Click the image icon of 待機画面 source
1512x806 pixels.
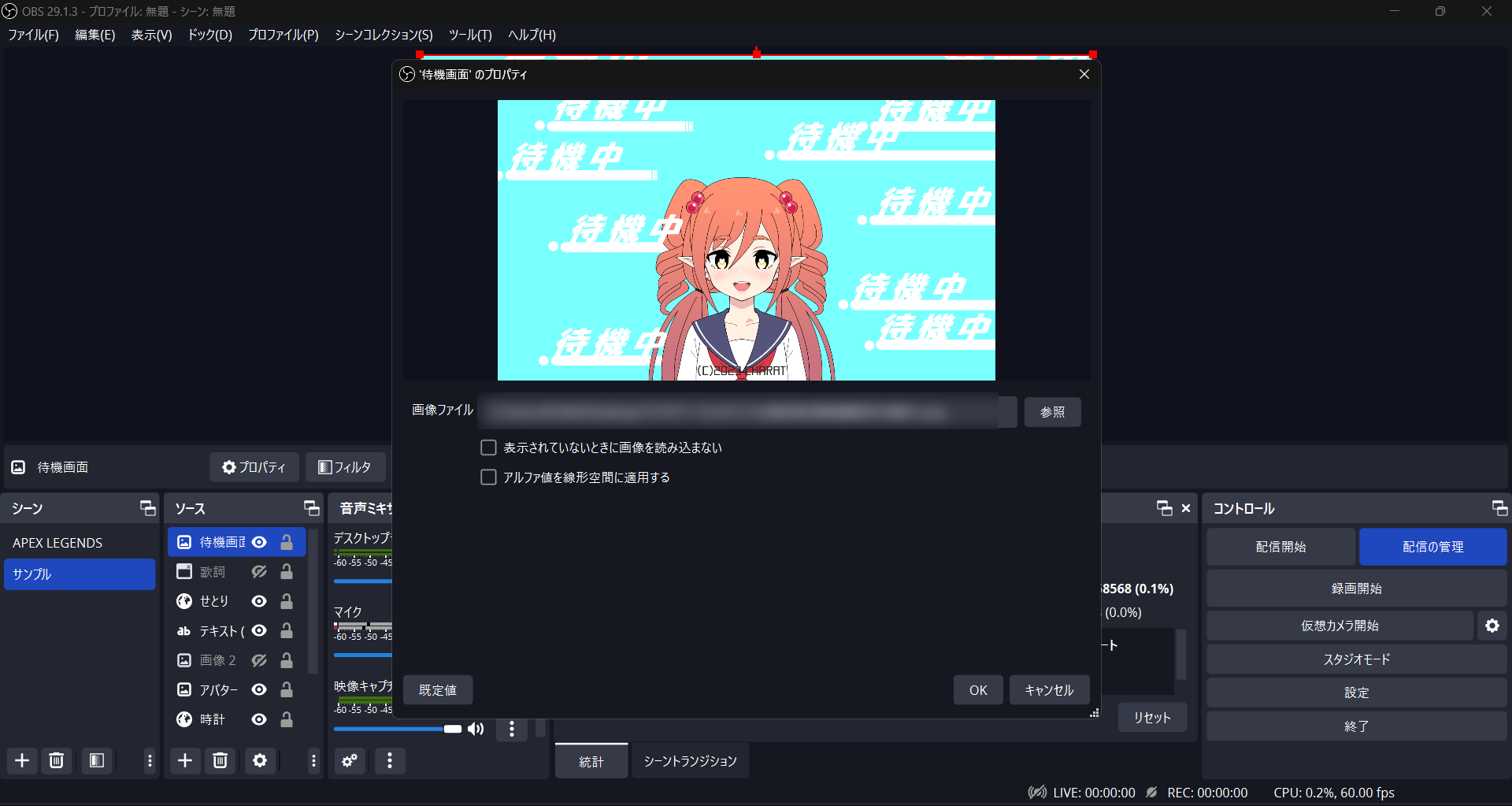(x=184, y=542)
